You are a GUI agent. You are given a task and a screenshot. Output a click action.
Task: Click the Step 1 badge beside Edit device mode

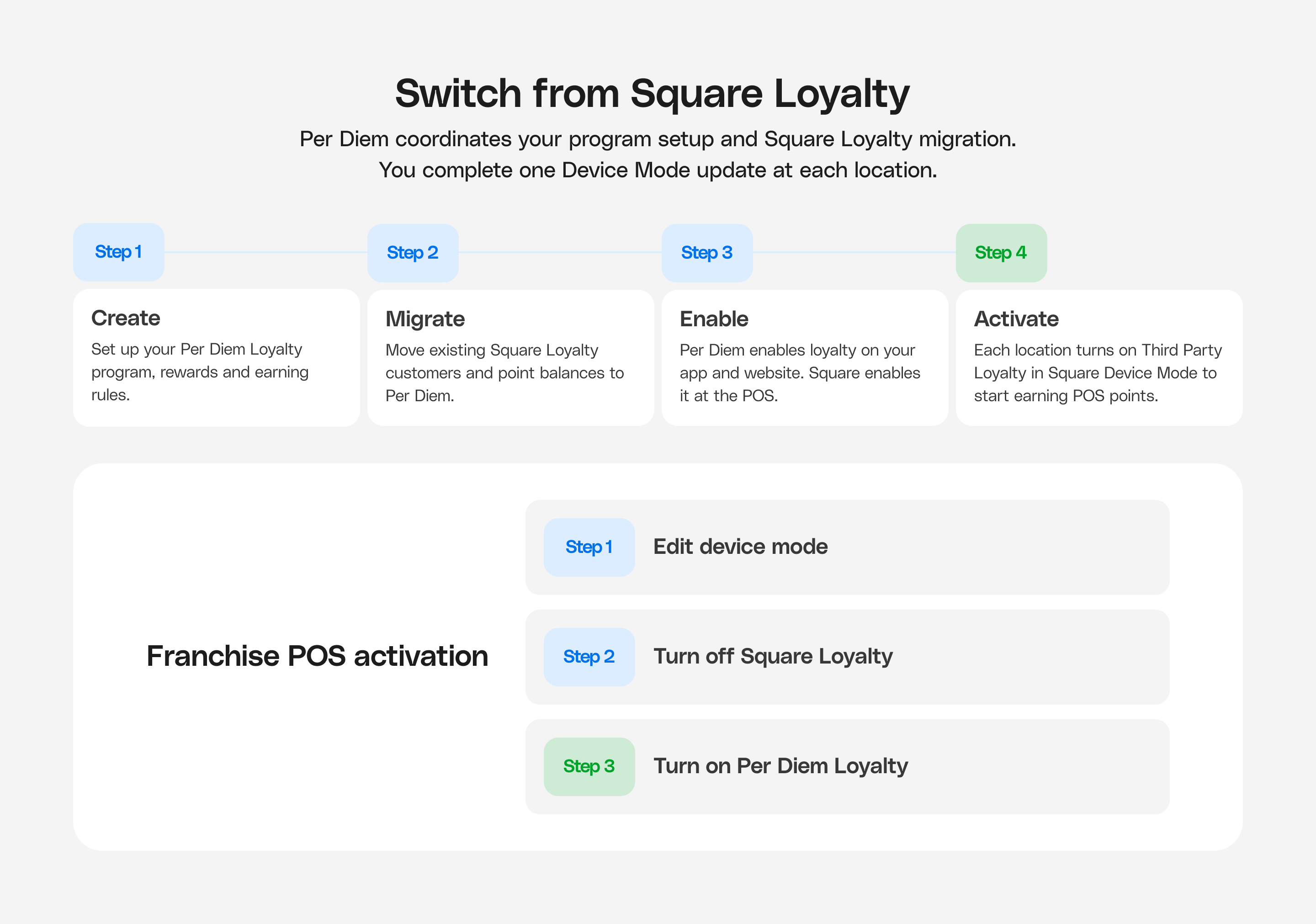[589, 547]
